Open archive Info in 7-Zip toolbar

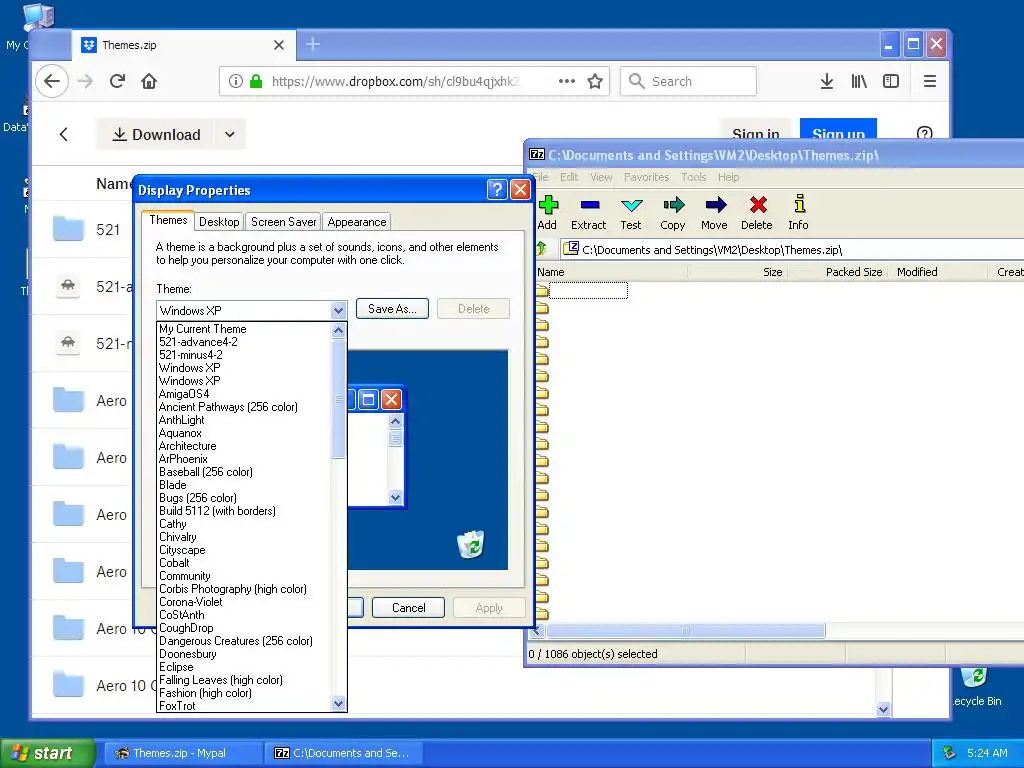coord(799,204)
